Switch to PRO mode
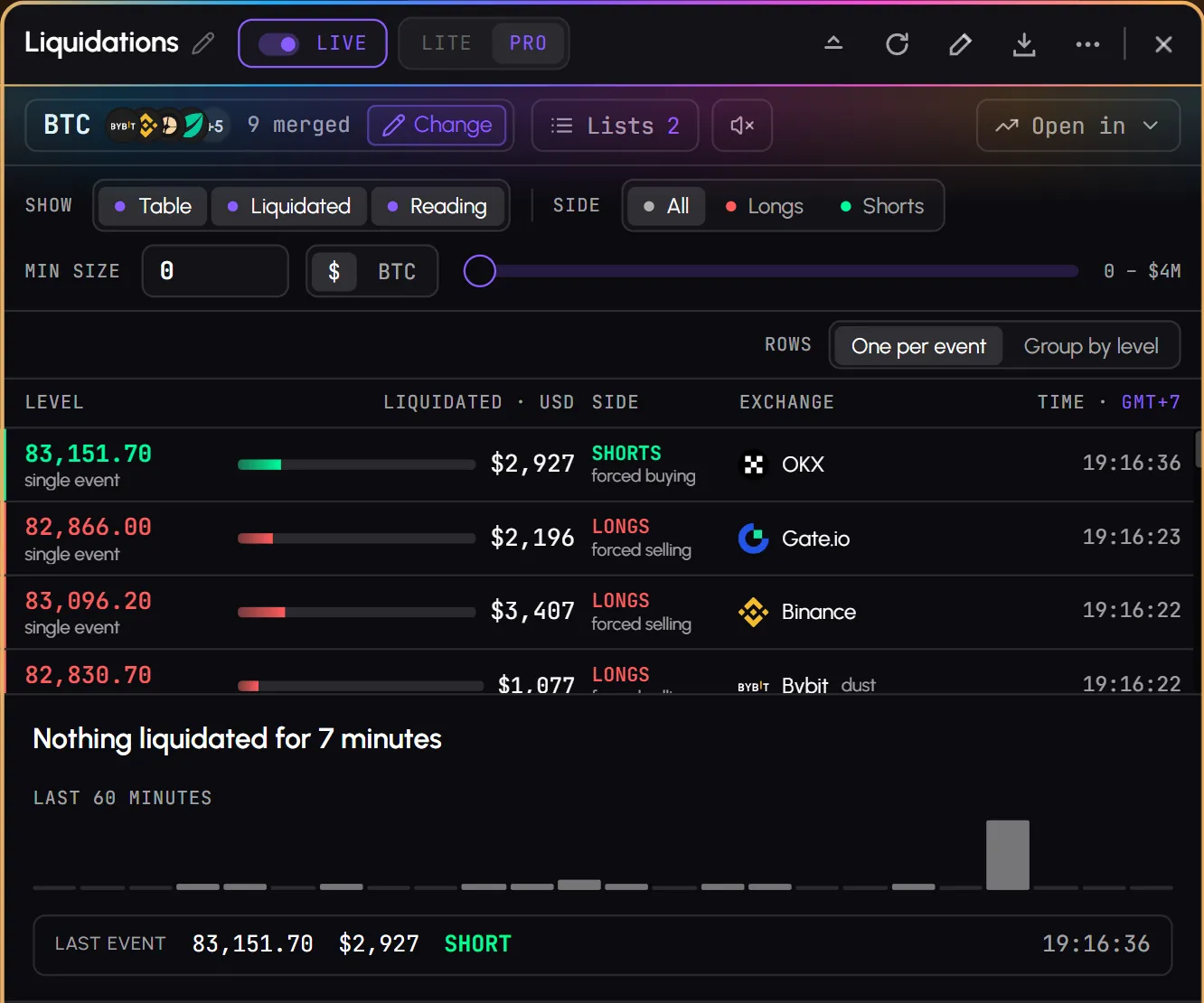The height and width of the screenshot is (1003, 1204). click(528, 43)
